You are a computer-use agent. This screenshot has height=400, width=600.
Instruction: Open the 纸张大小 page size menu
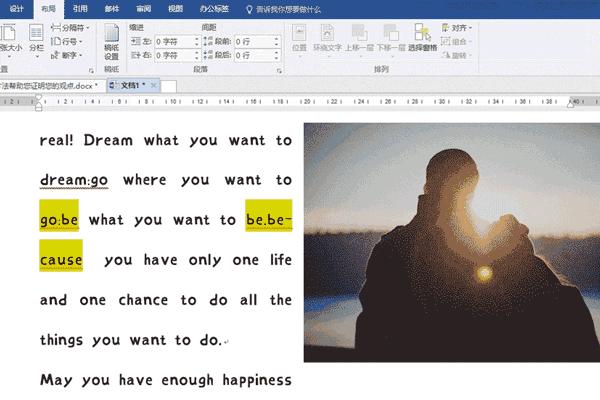tap(10, 41)
